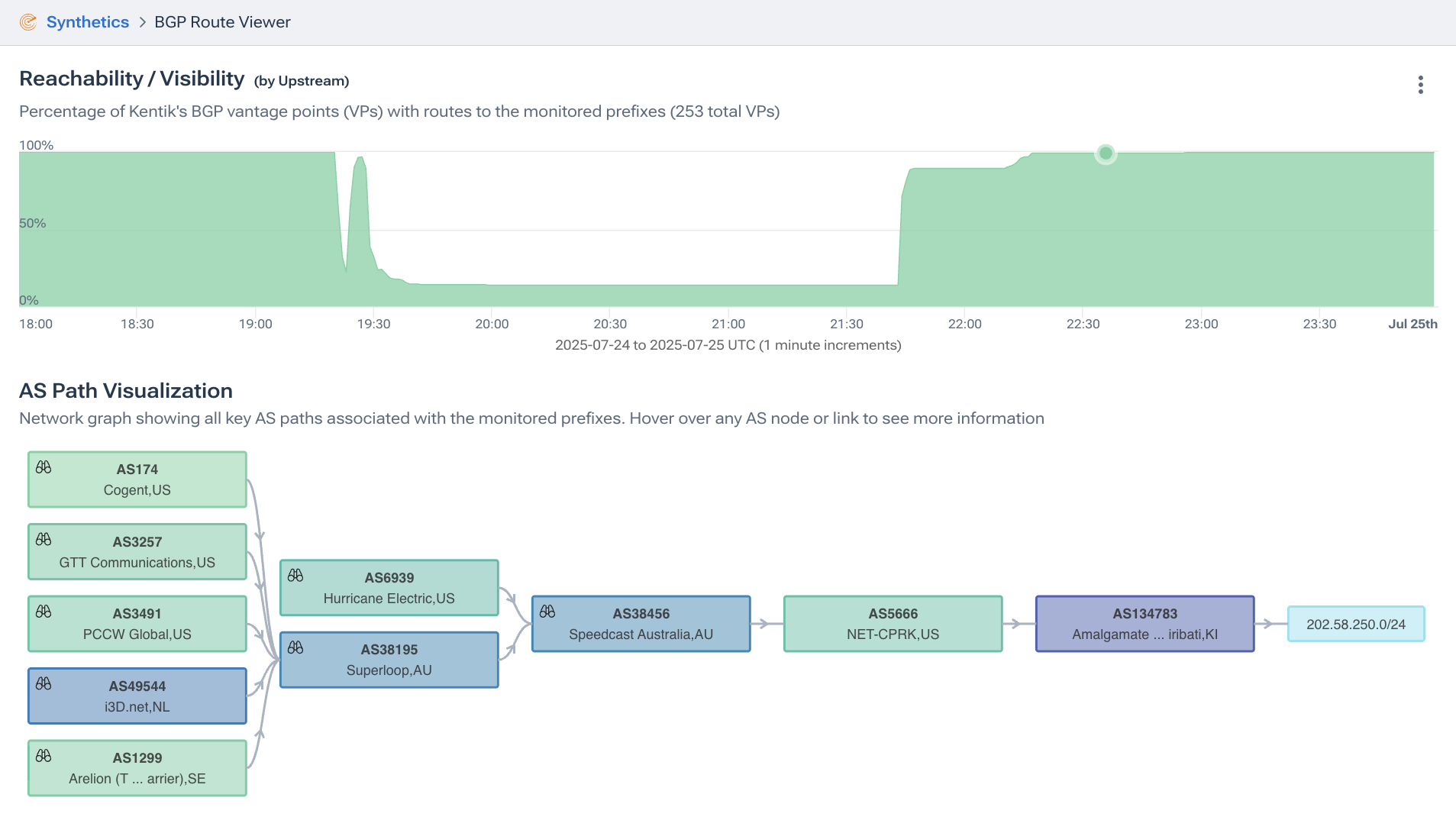Image resolution: width=1456 pixels, height=820 pixels.
Task: Select the AS38456 Speedcast Australia node
Action: click(x=641, y=624)
